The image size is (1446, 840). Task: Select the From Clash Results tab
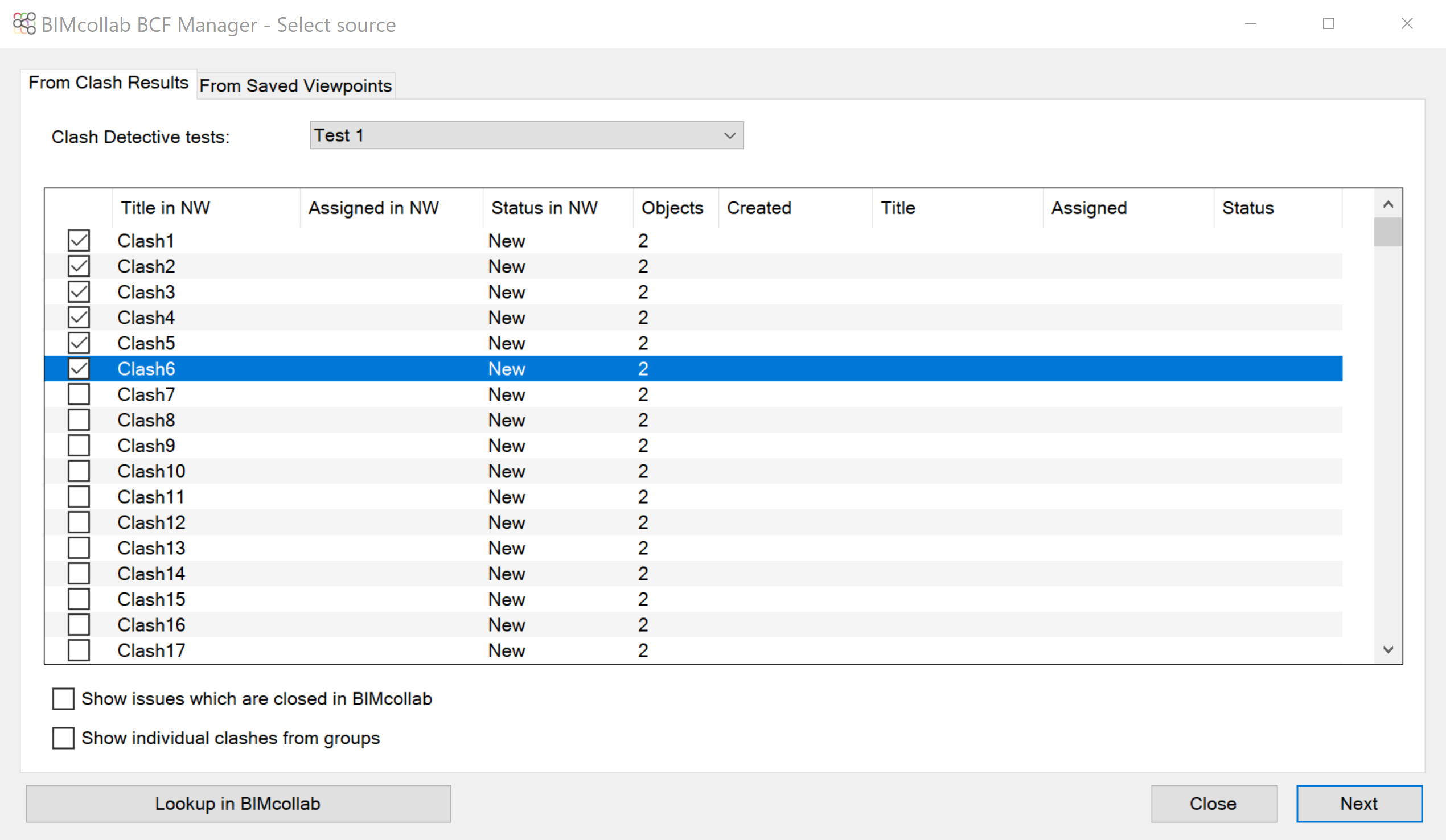point(108,83)
